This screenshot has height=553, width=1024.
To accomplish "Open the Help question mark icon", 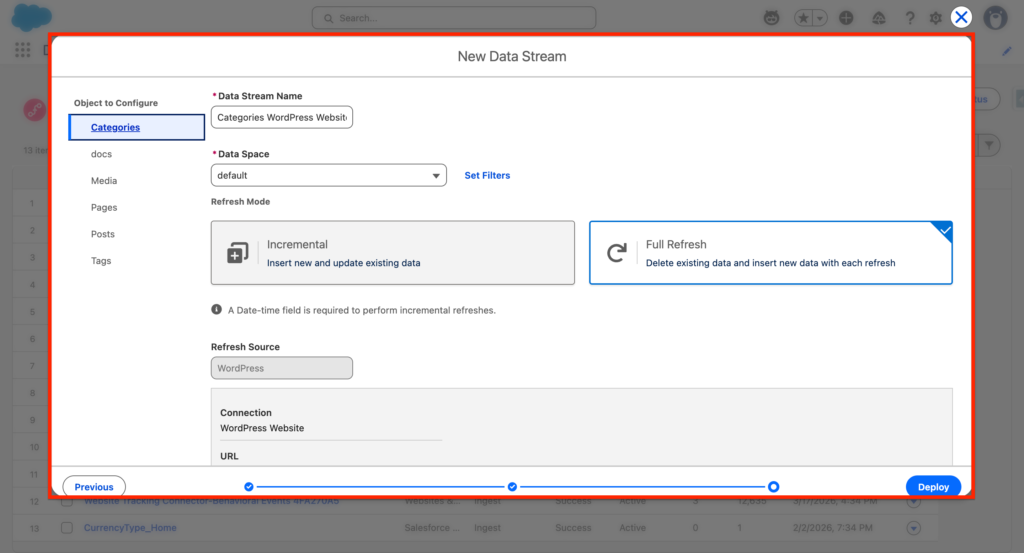I will point(909,18).
